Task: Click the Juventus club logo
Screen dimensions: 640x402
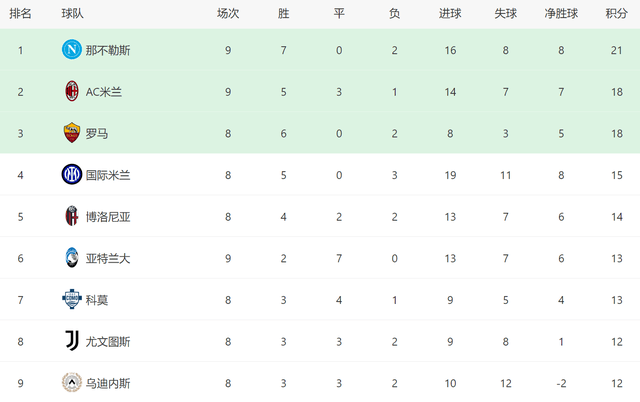Action: tap(71, 341)
